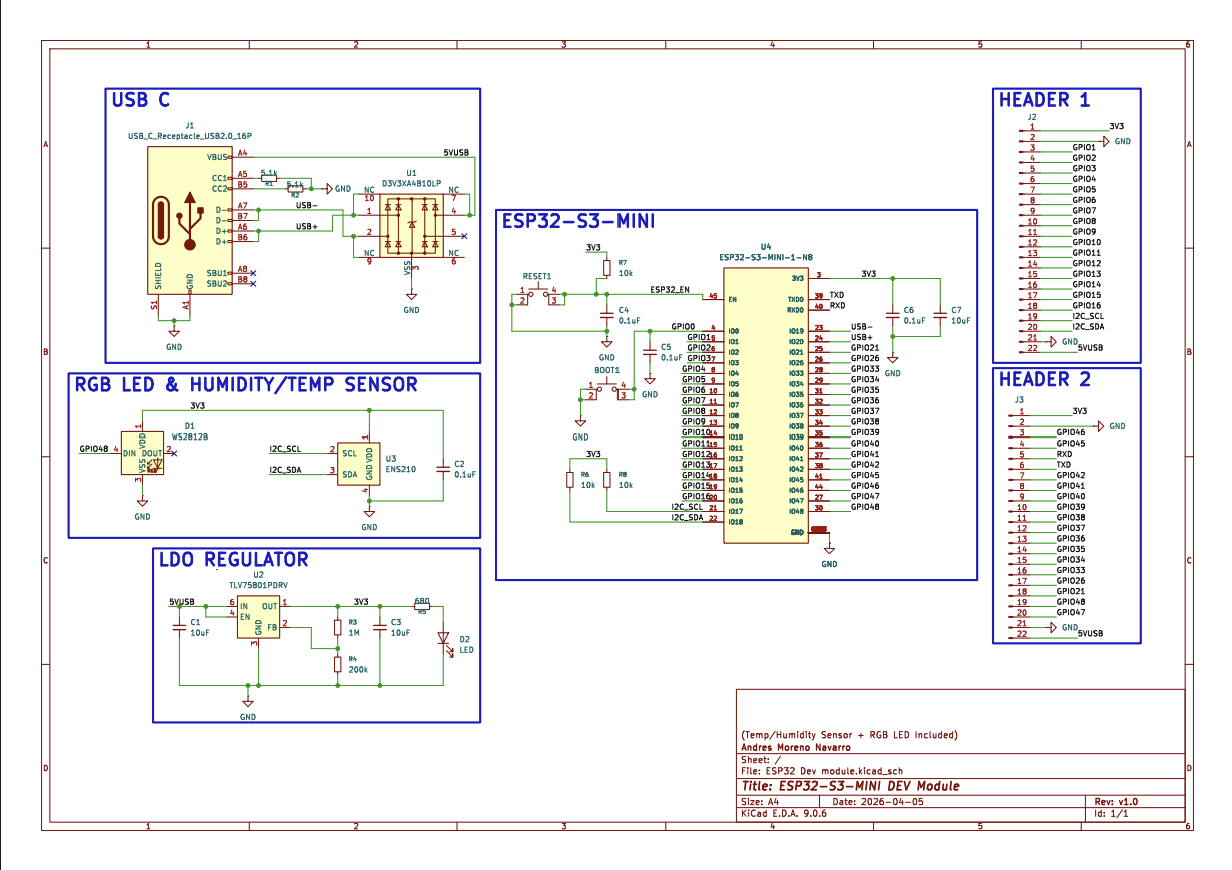The image size is (1232, 870).
Task: Select the ENS210 sensor symbol U3
Action: tap(360, 465)
